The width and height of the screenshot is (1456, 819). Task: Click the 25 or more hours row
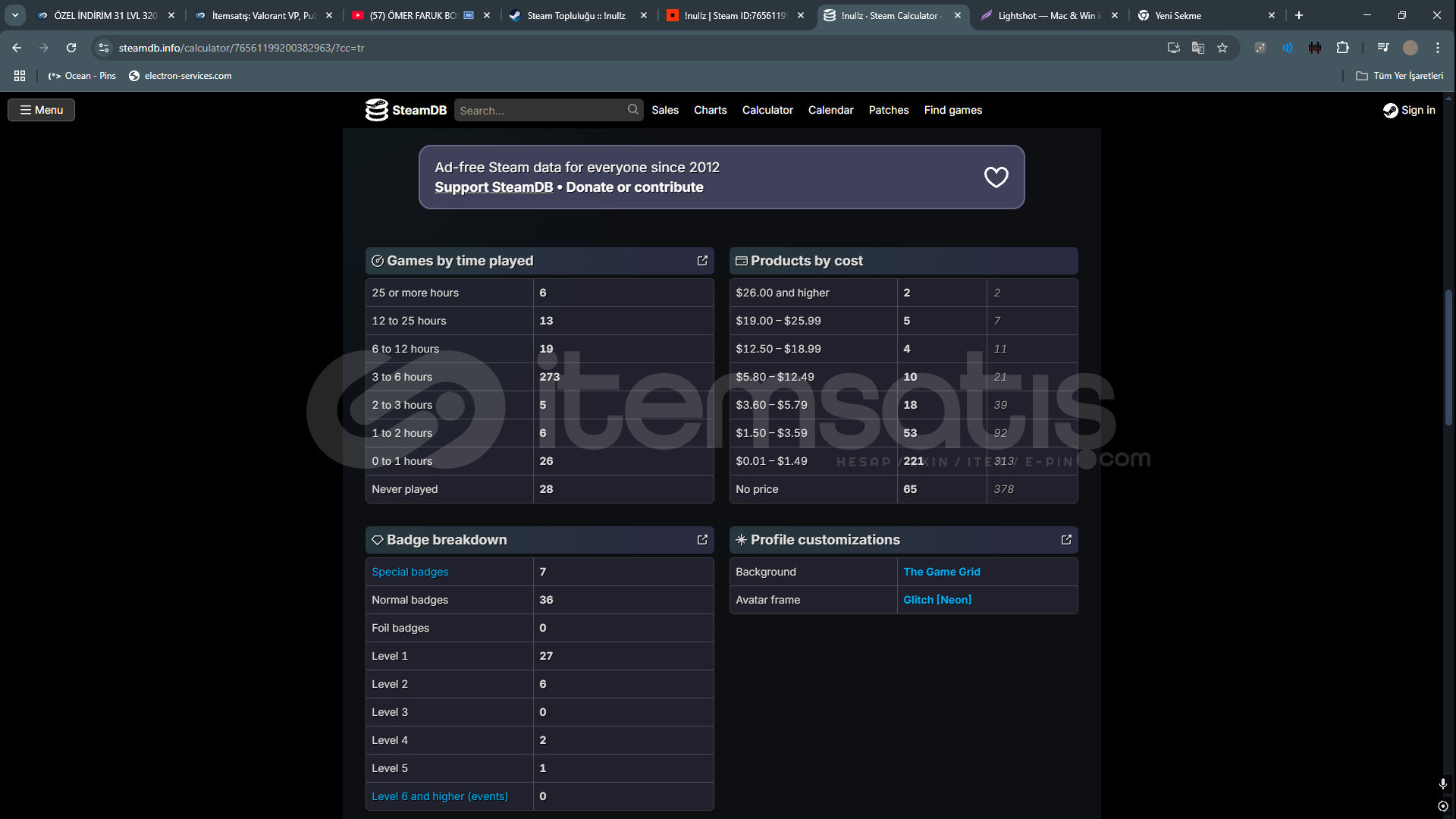539,293
